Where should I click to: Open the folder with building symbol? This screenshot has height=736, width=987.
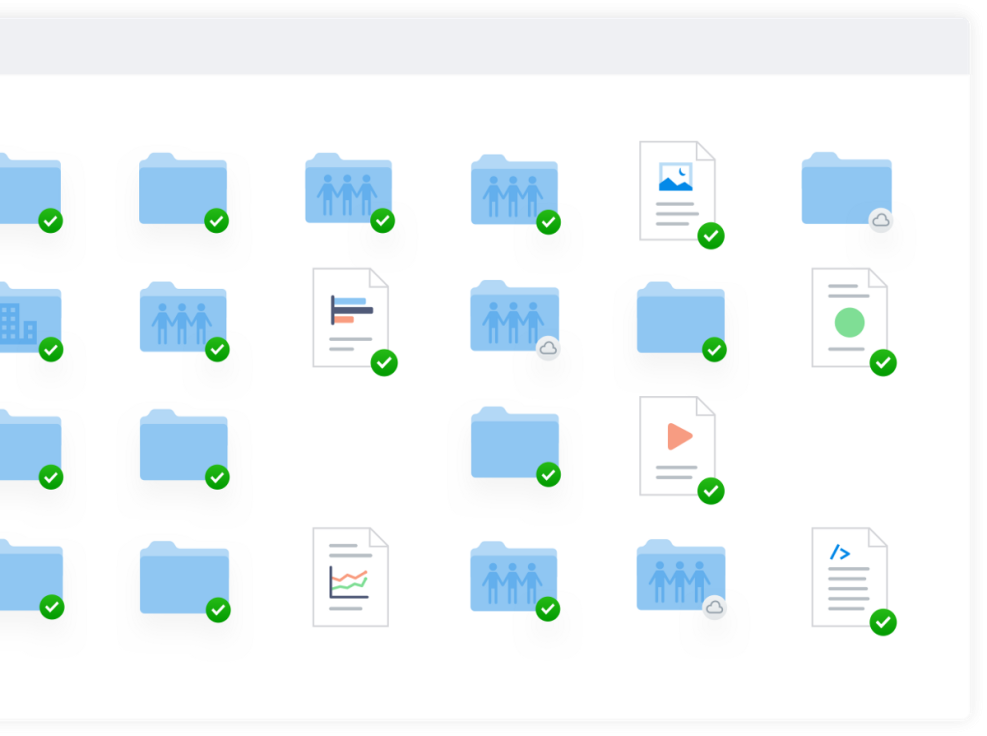click(x=25, y=317)
